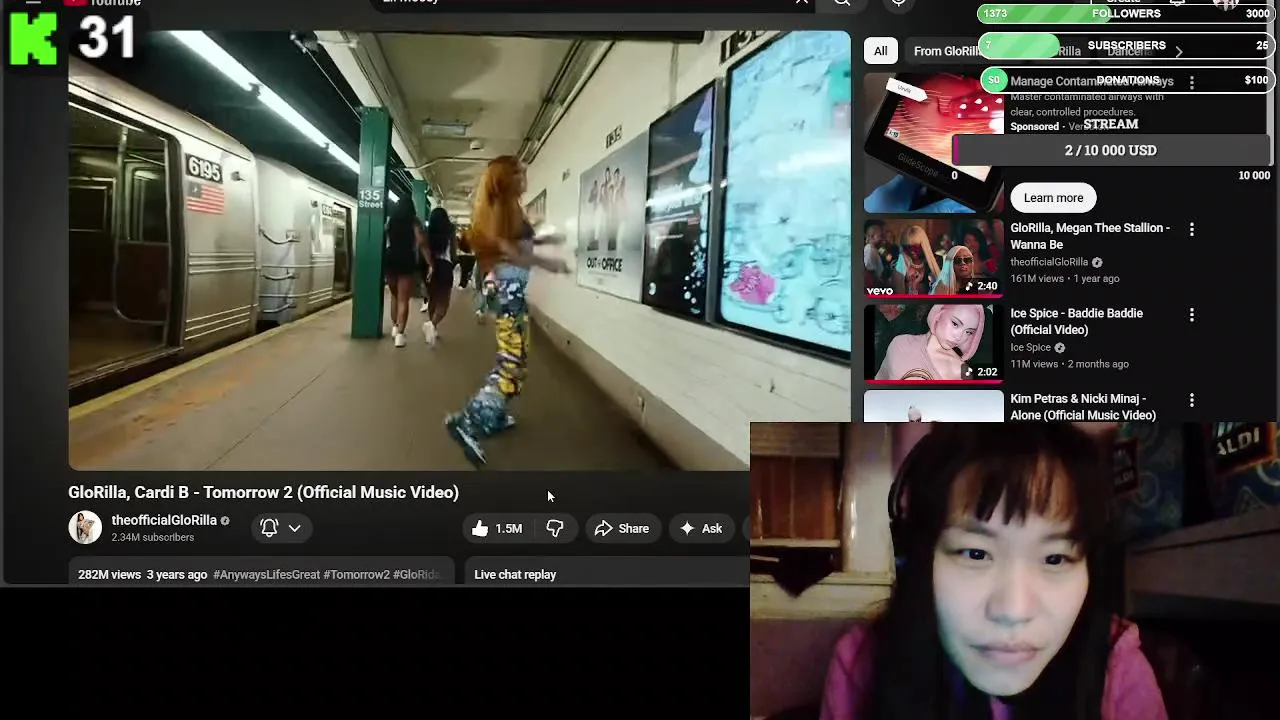The image size is (1280, 720).
Task: Open more options for the Kim Petras Alone video
Action: coord(1191,400)
